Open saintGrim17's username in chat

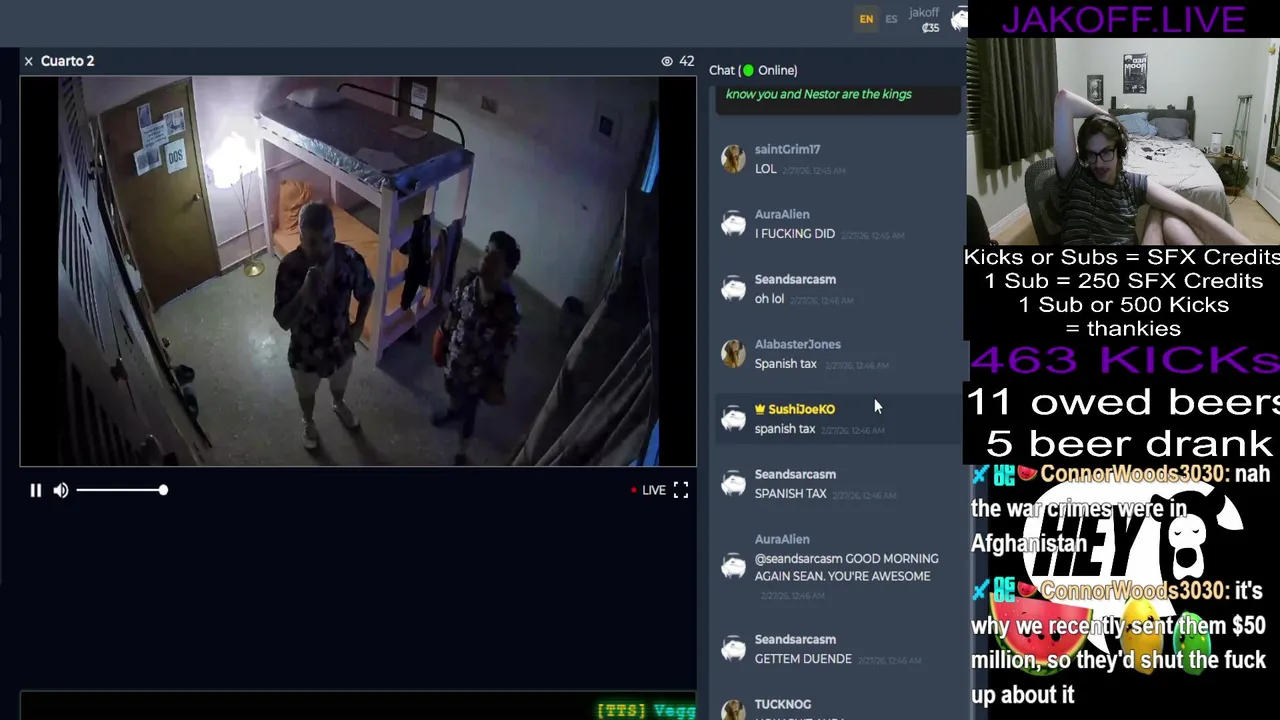pyautogui.click(x=787, y=149)
